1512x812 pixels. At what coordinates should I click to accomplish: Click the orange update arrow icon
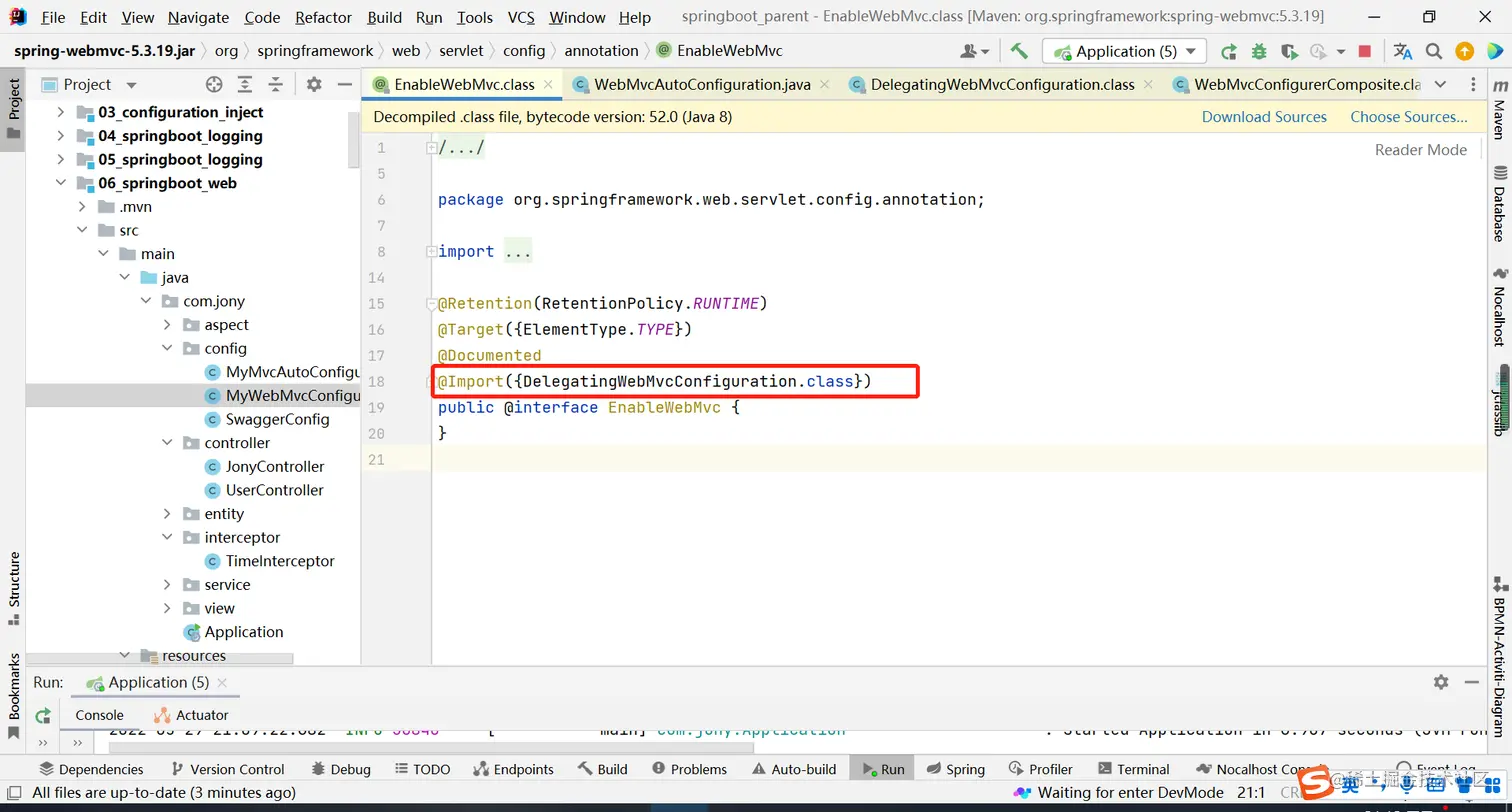click(1464, 51)
